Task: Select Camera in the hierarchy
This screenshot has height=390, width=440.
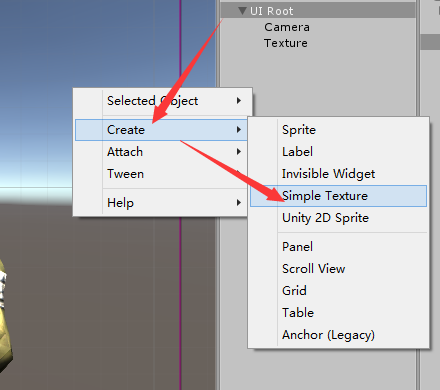Action: (x=287, y=27)
